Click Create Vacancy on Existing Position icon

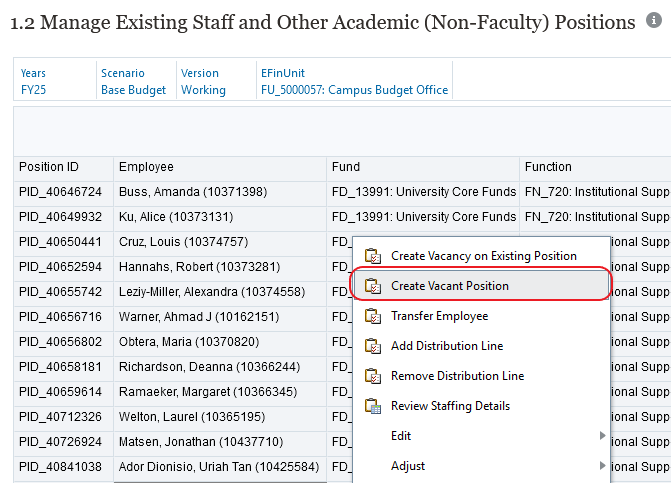373,256
